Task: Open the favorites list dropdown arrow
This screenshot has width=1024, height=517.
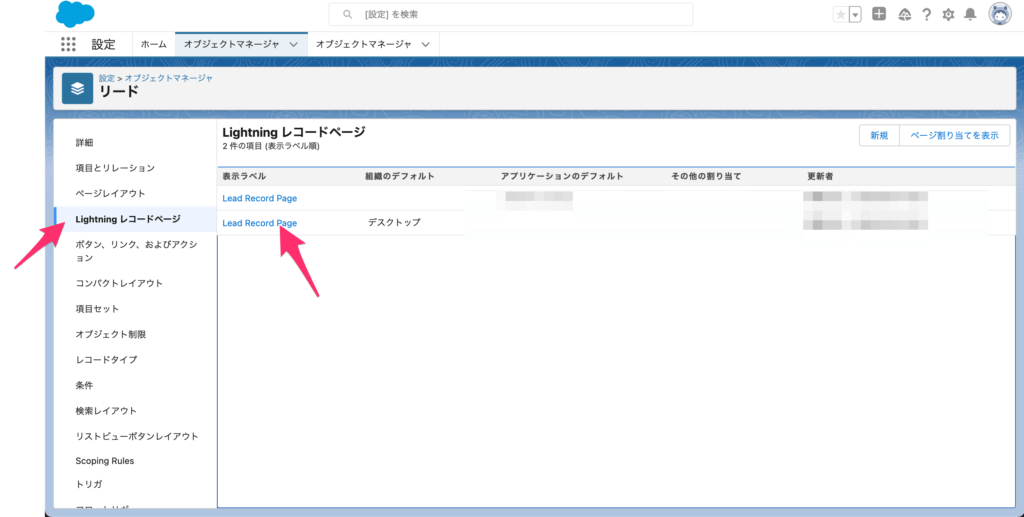Action: coord(855,14)
